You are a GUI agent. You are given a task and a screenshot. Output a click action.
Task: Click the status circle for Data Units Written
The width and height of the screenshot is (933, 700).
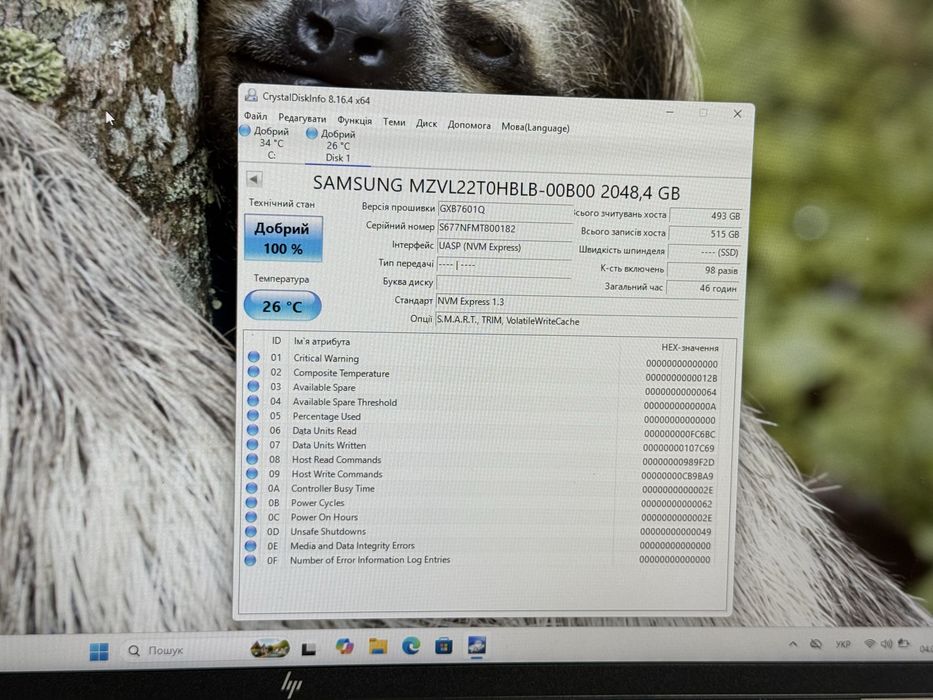[252, 445]
